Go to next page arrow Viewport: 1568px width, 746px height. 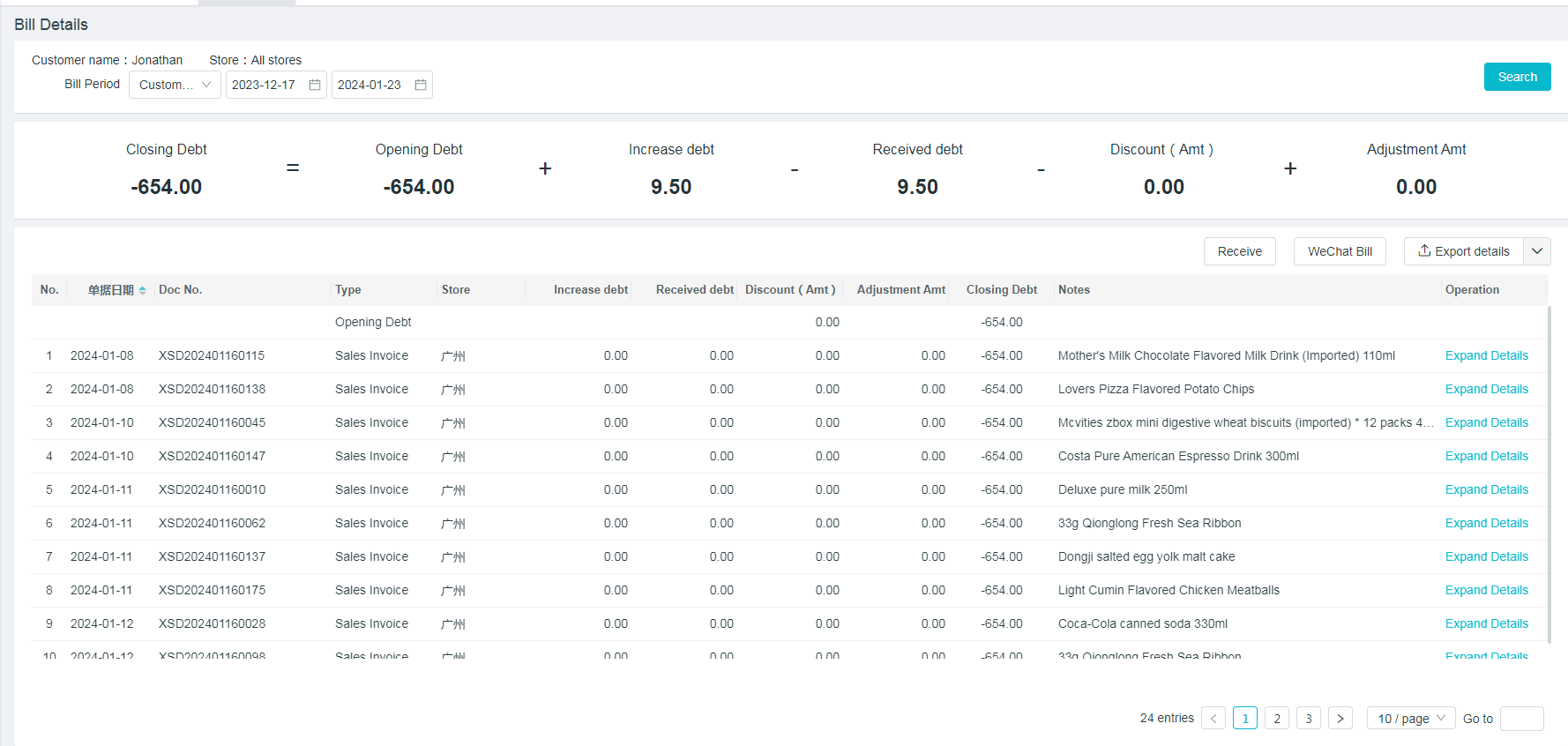(1340, 719)
